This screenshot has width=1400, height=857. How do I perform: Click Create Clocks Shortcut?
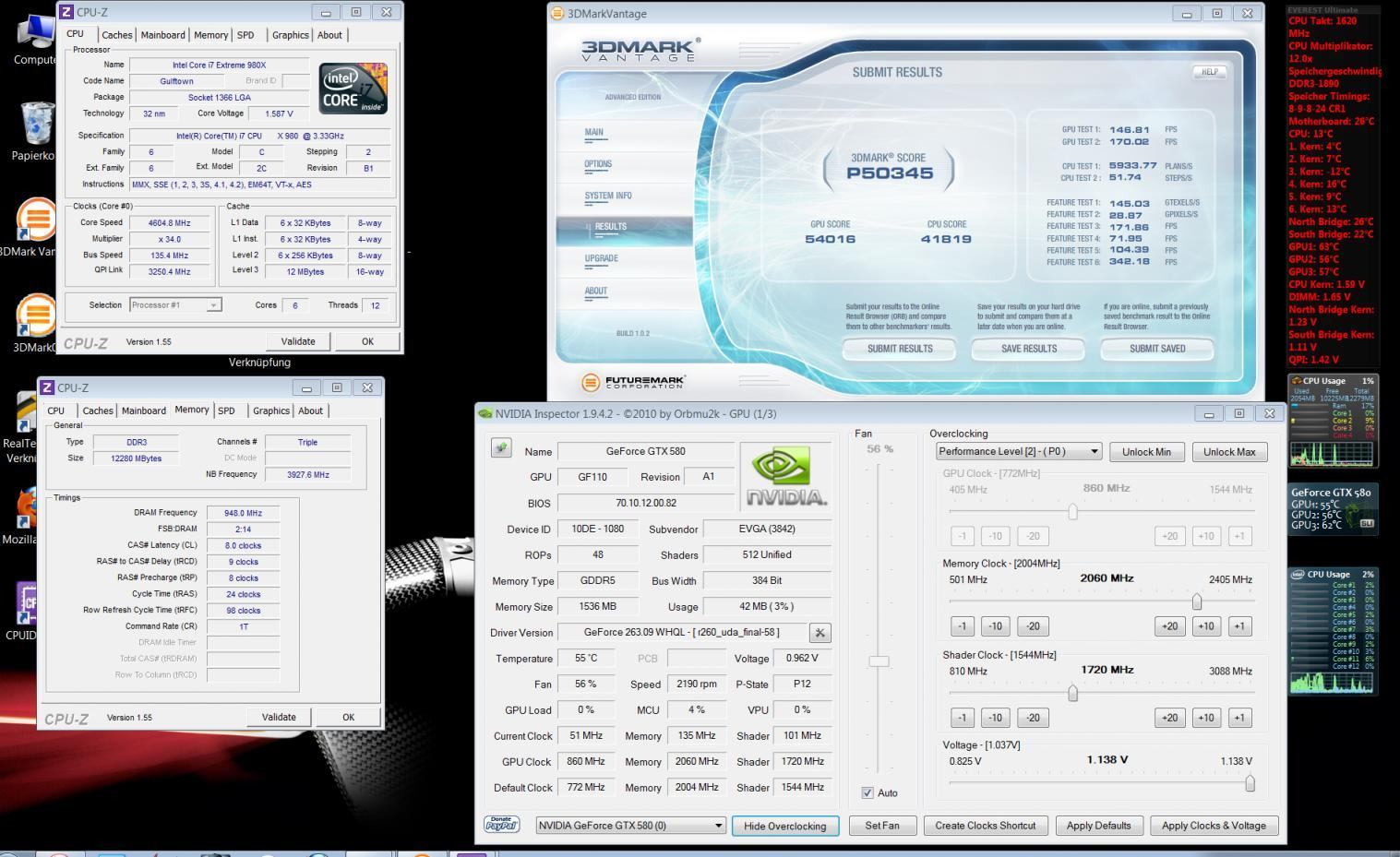click(x=985, y=826)
